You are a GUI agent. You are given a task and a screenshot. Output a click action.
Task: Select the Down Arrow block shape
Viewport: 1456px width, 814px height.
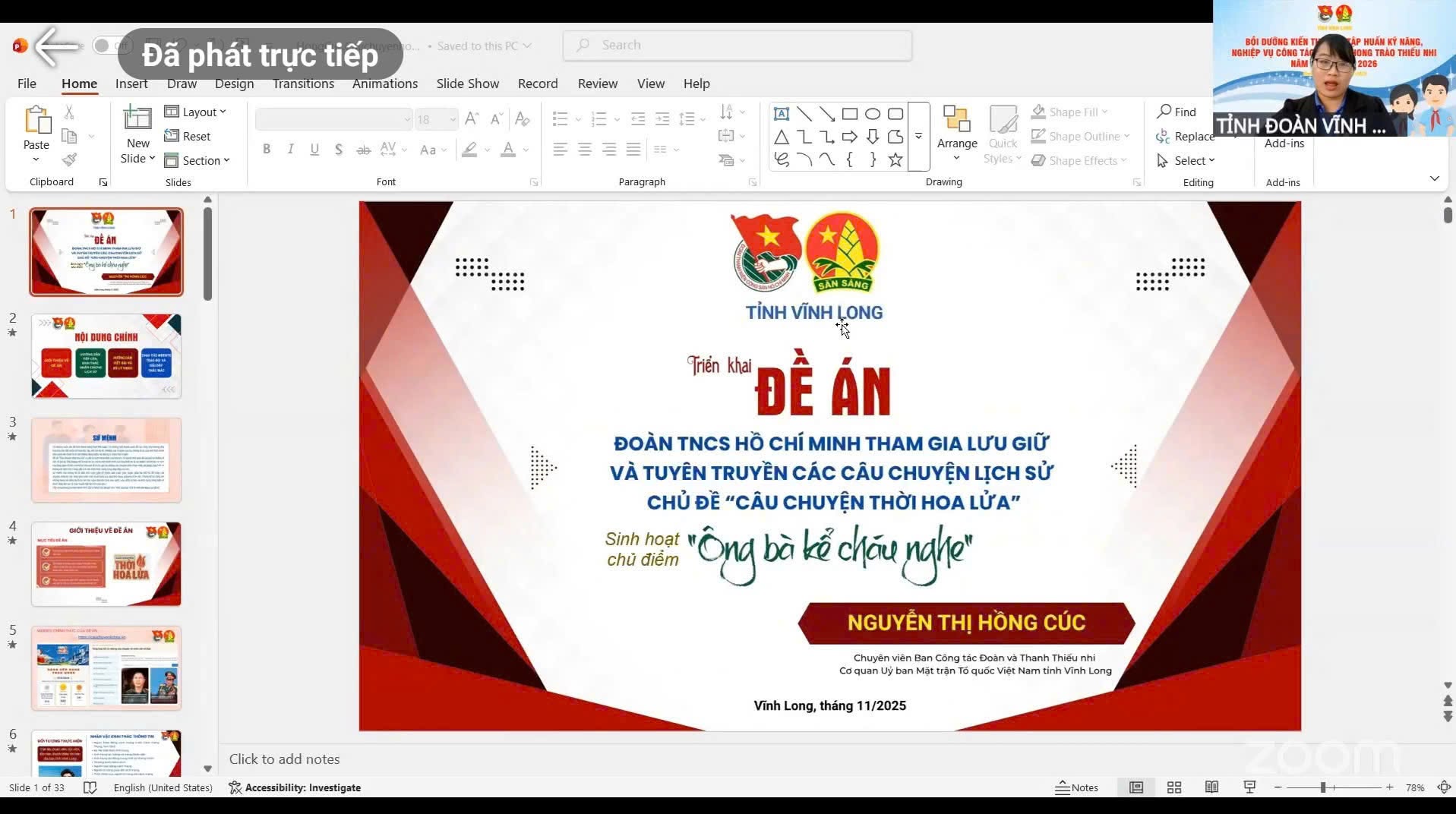(873, 137)
